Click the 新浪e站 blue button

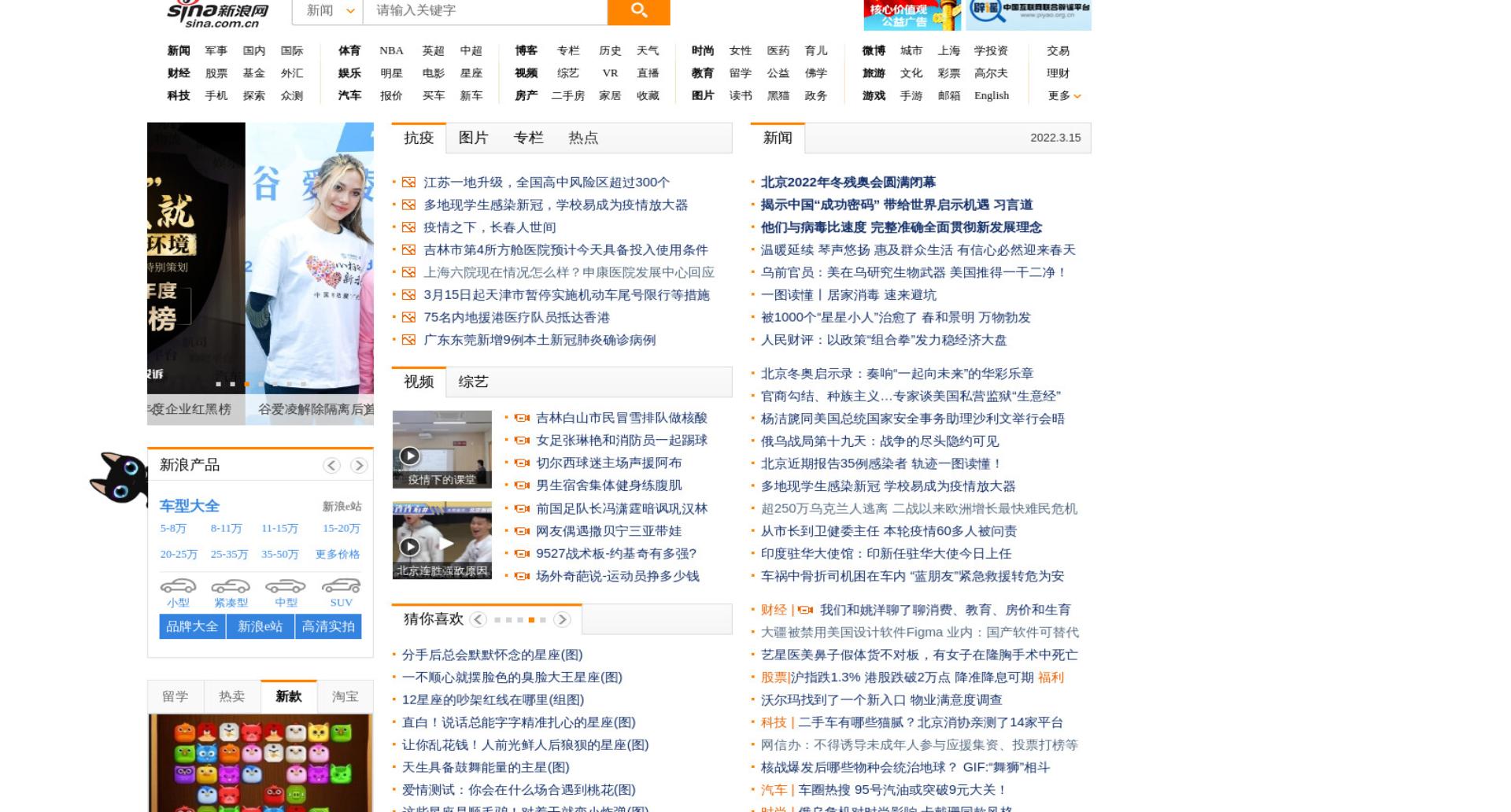[x=260, y=626]
